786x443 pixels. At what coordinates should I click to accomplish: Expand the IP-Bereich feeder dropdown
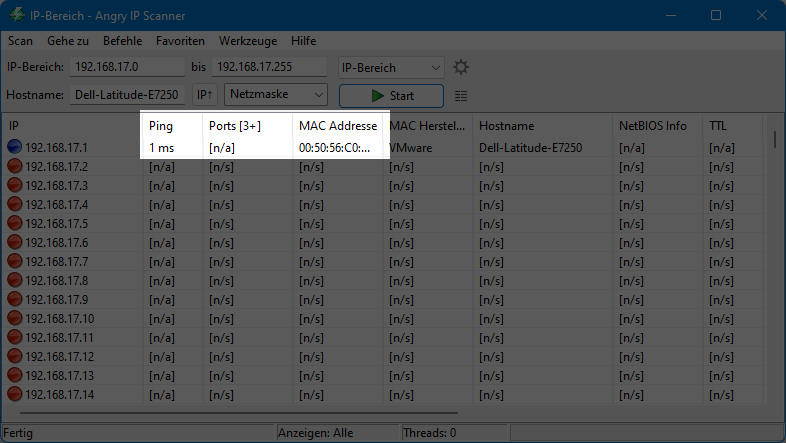(391, 67)
